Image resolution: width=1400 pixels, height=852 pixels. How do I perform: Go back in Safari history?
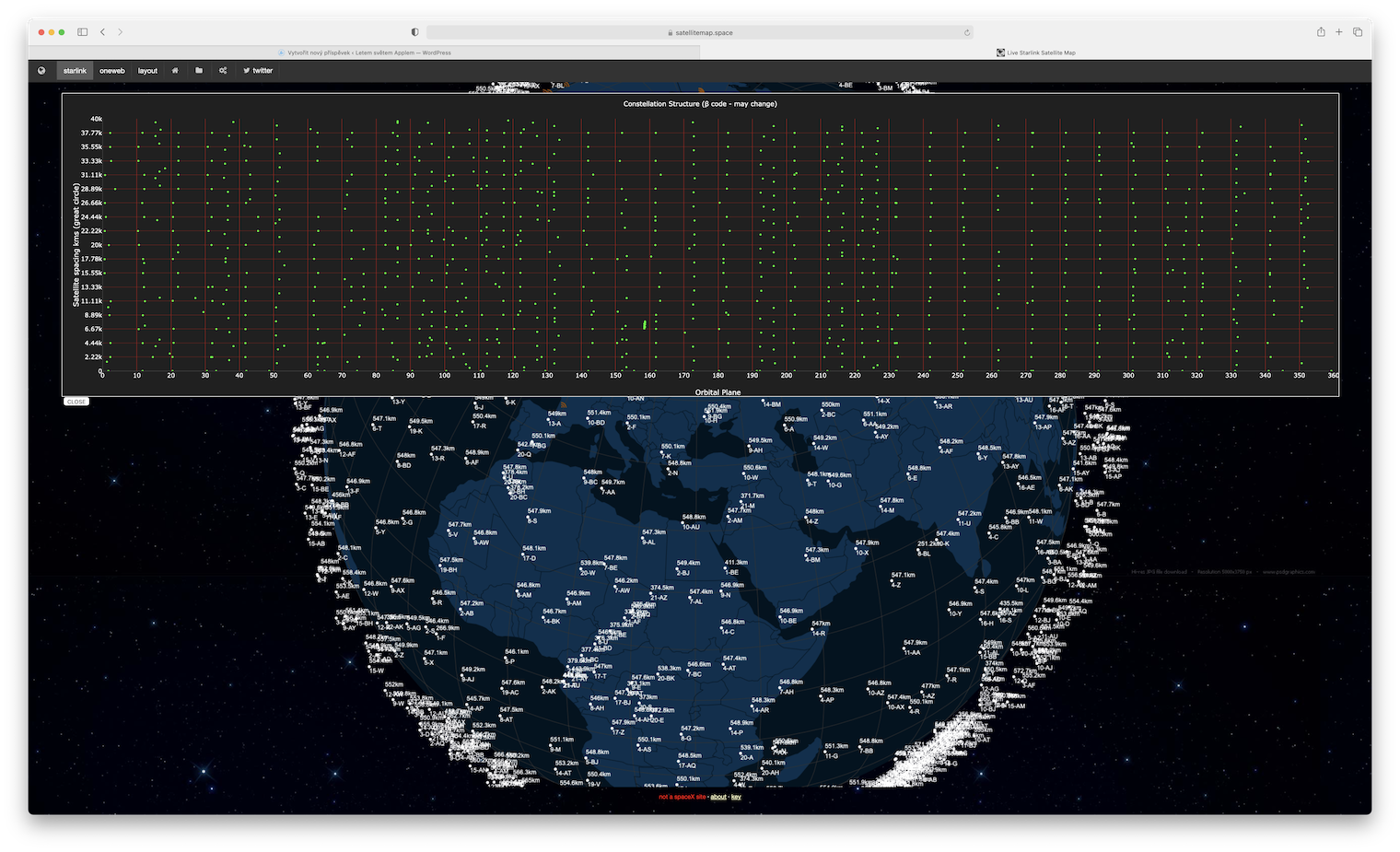[x=102, y=32]
